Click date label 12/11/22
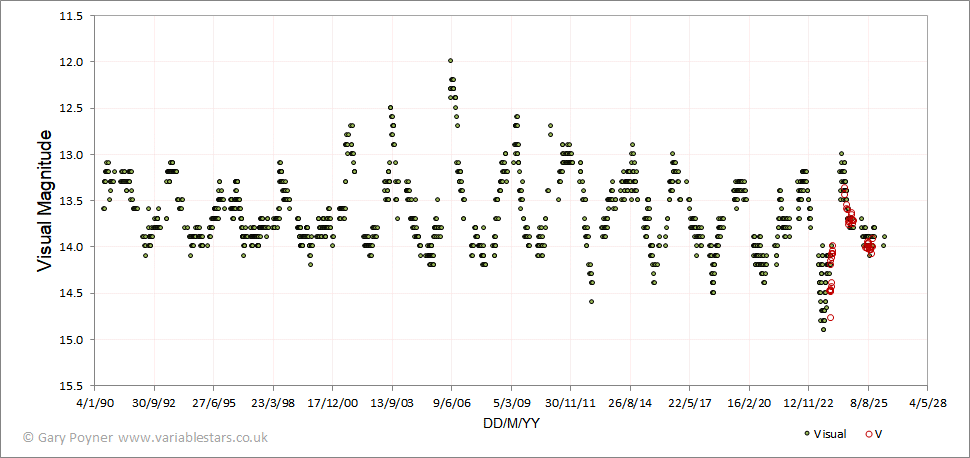Image resolution: width=970 pixels, height=458 pixels. pyautogui.click(x=808, y=403)
